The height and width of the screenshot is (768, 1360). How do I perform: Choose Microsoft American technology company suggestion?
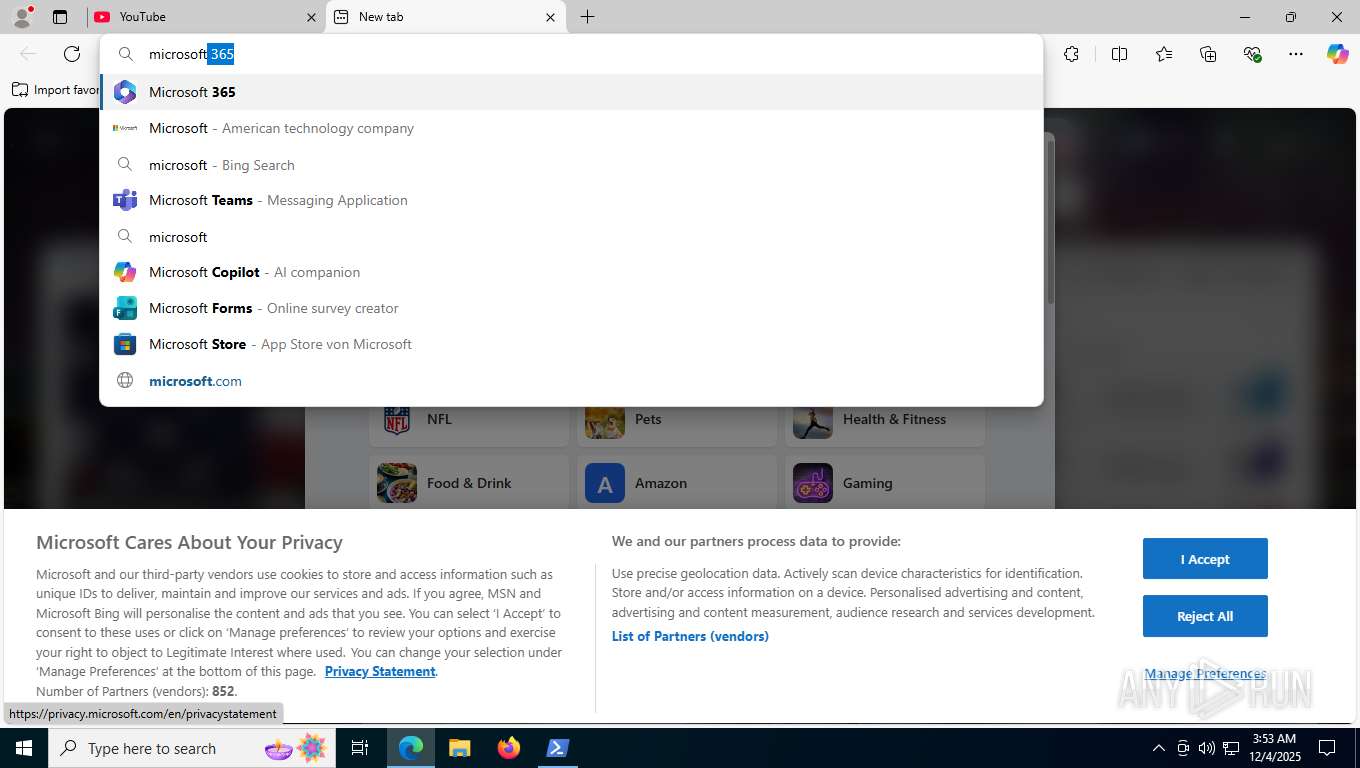[x=571, y=128]
